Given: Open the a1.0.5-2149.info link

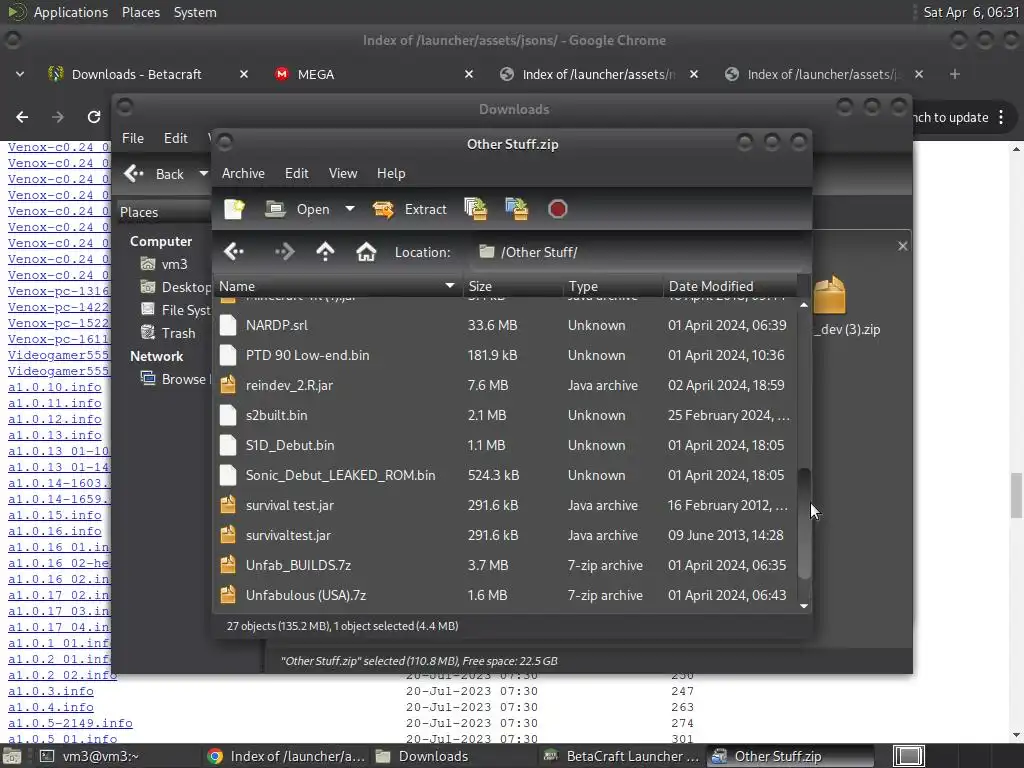Looking at the screenshot, I should point(71,723).
